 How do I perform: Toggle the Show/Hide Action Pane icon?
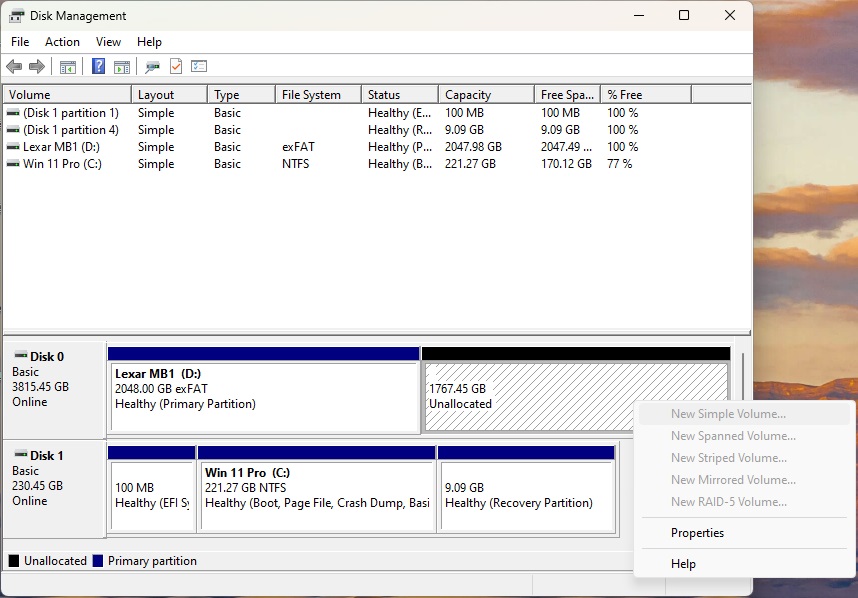pos(121,67)
